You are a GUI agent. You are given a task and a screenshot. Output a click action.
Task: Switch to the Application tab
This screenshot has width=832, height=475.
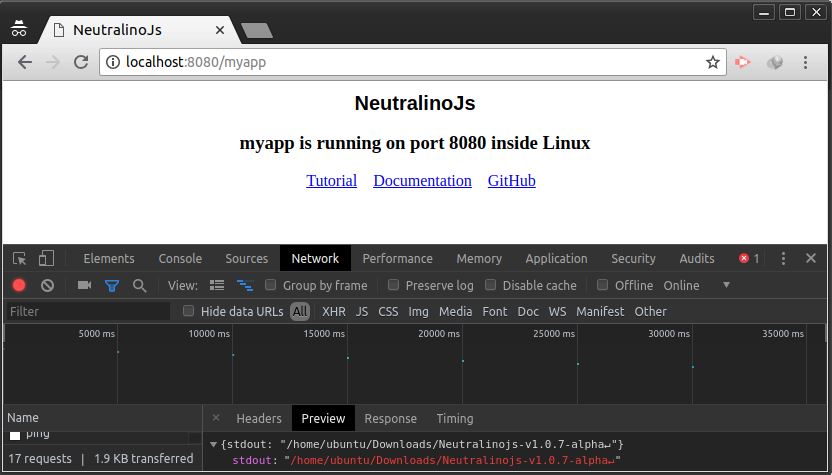[556, 258]
